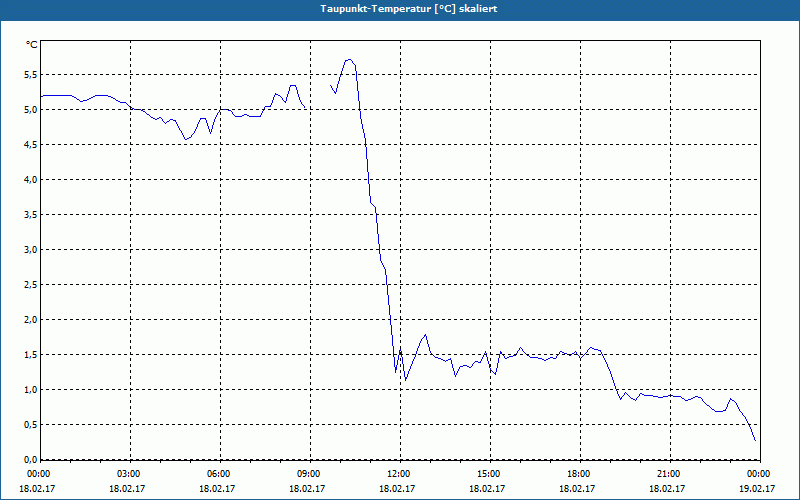Click the 0,5 y-axis value
The width and height of the screenshot is (800, 500).
tap(31, 424)
